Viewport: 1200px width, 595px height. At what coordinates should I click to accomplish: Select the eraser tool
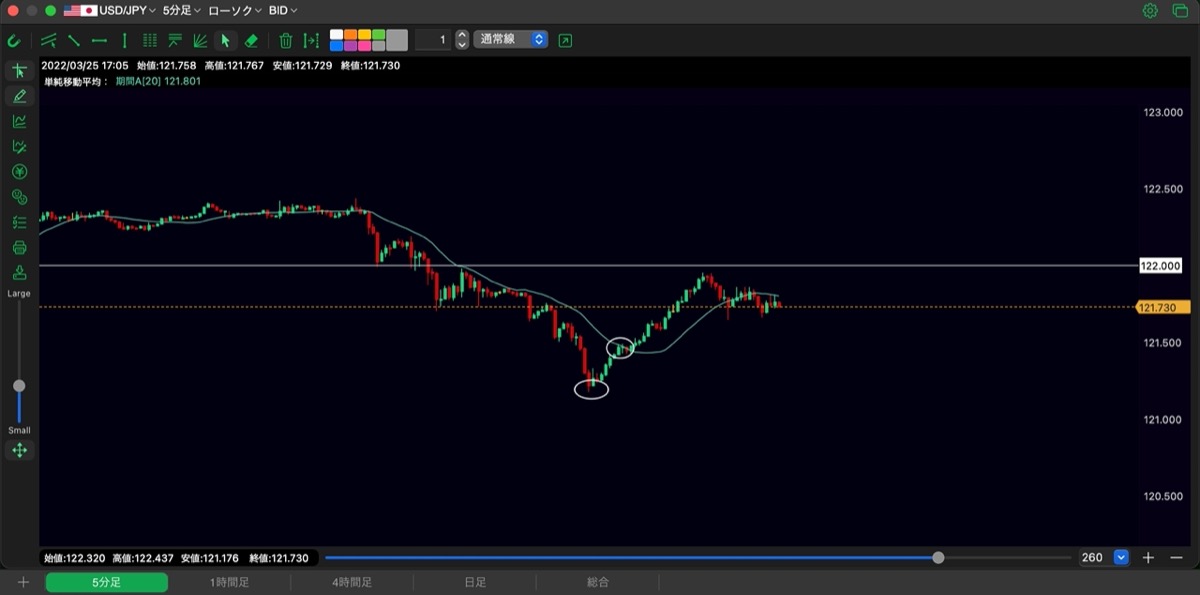[251, 41]
